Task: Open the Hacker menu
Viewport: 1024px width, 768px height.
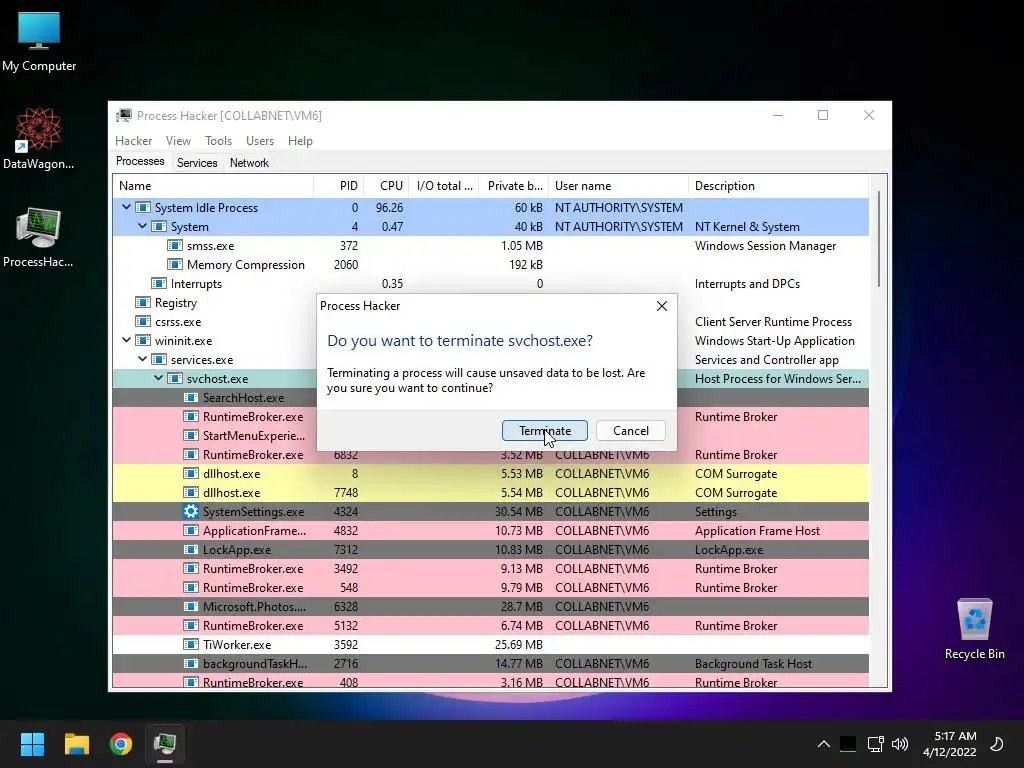Action: coord(133,140)
